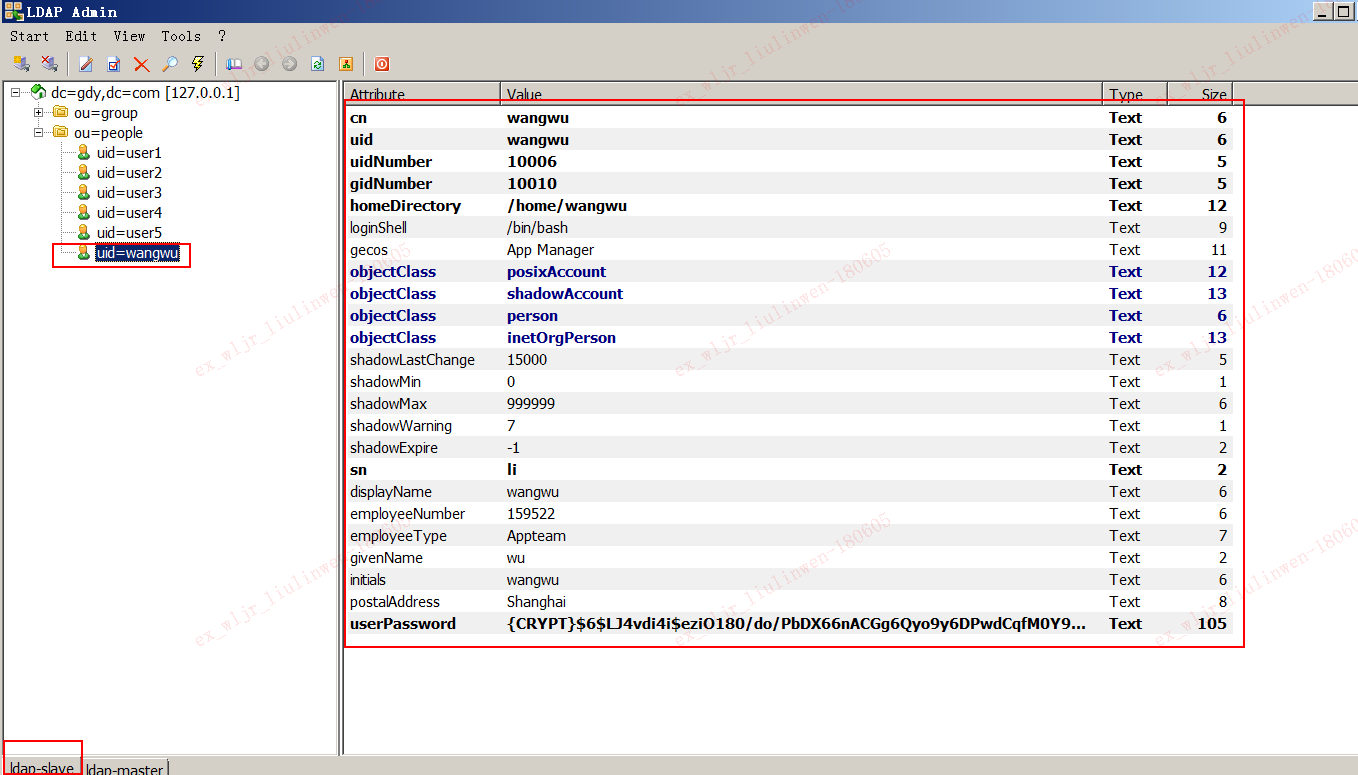Select the loginShell value /bin/bash

point(537,227)
